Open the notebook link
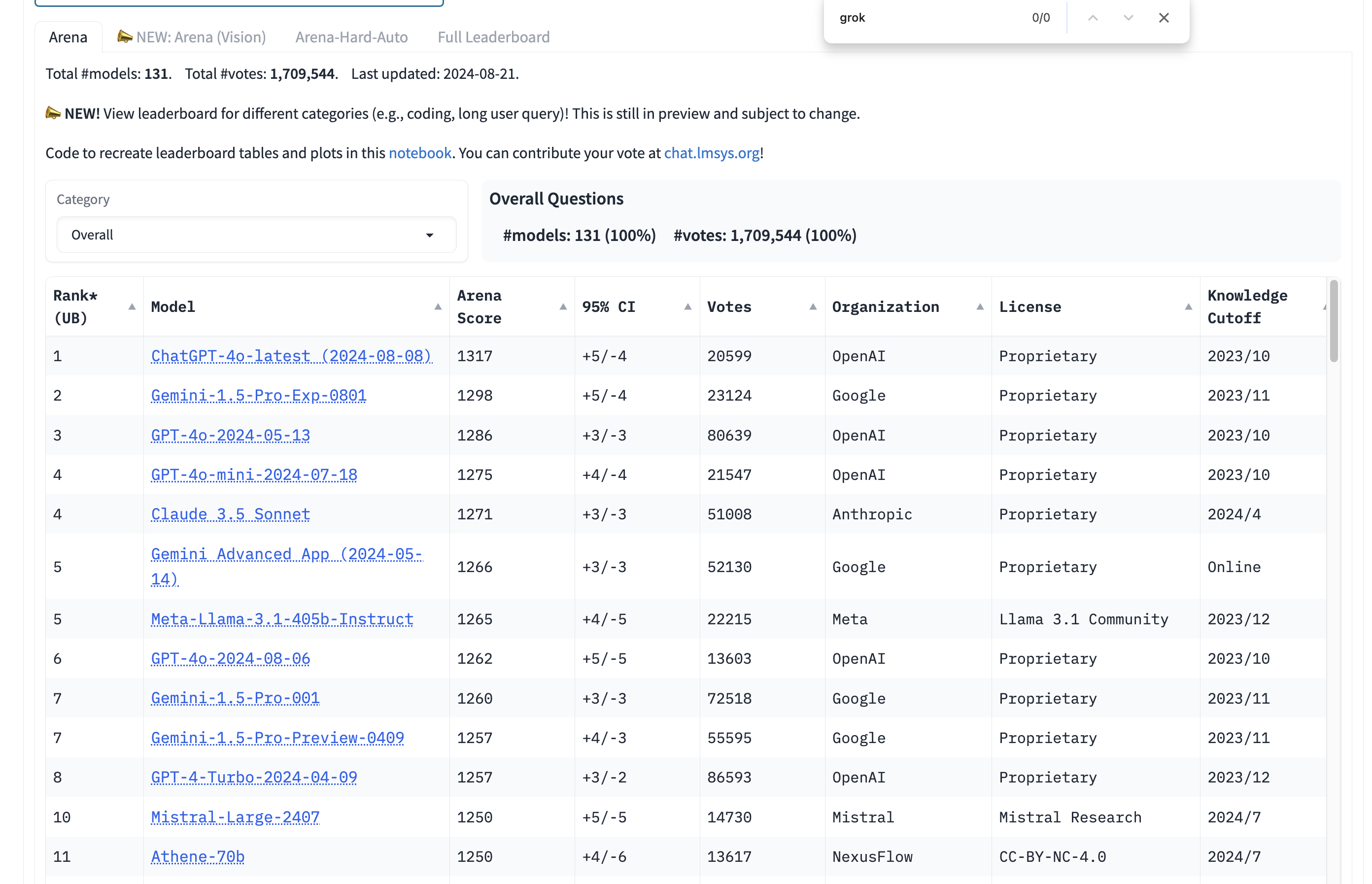 point(420,153)
